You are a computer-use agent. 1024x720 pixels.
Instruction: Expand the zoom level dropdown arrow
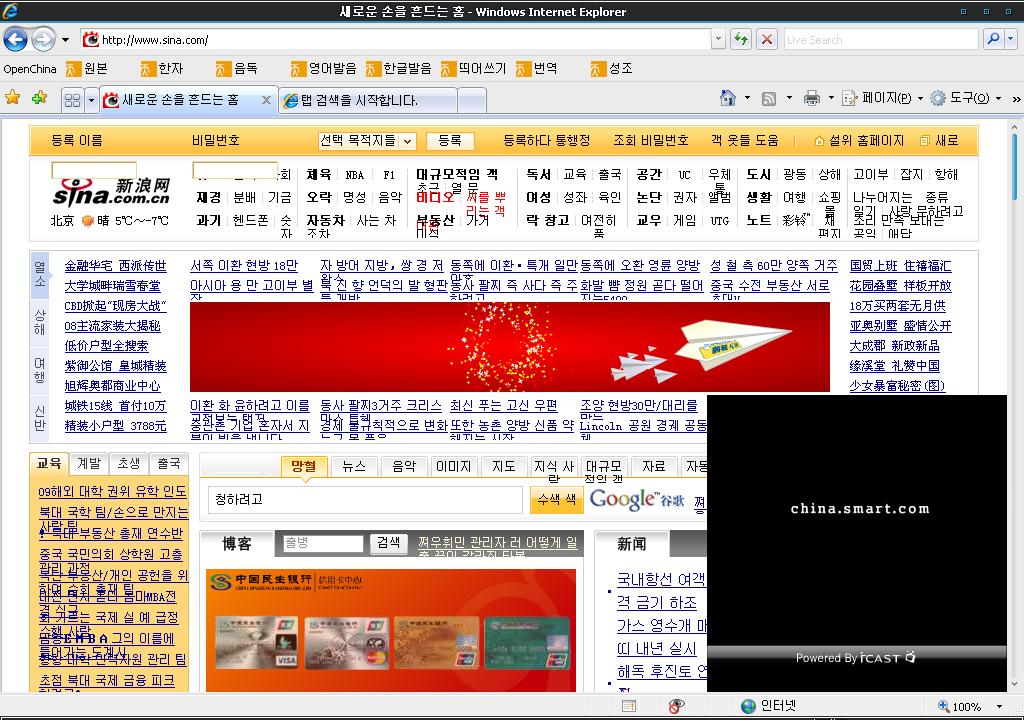pyautogui.click(x=999, y=706)
